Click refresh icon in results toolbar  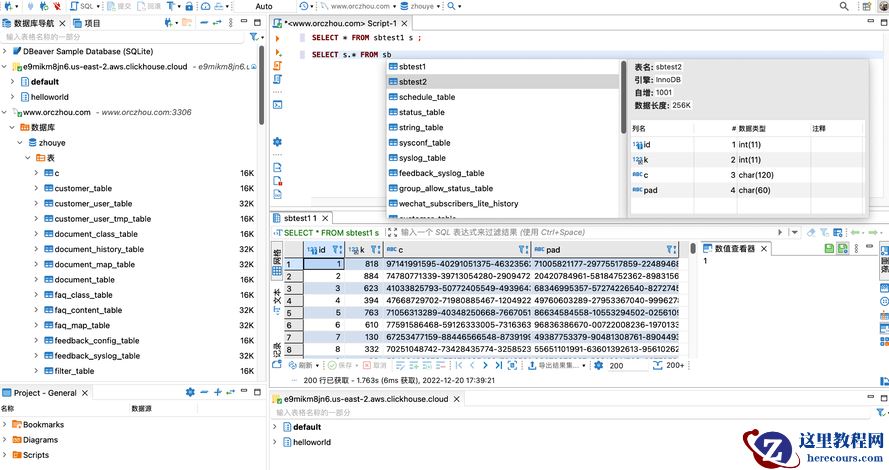(x=292, y=366)
